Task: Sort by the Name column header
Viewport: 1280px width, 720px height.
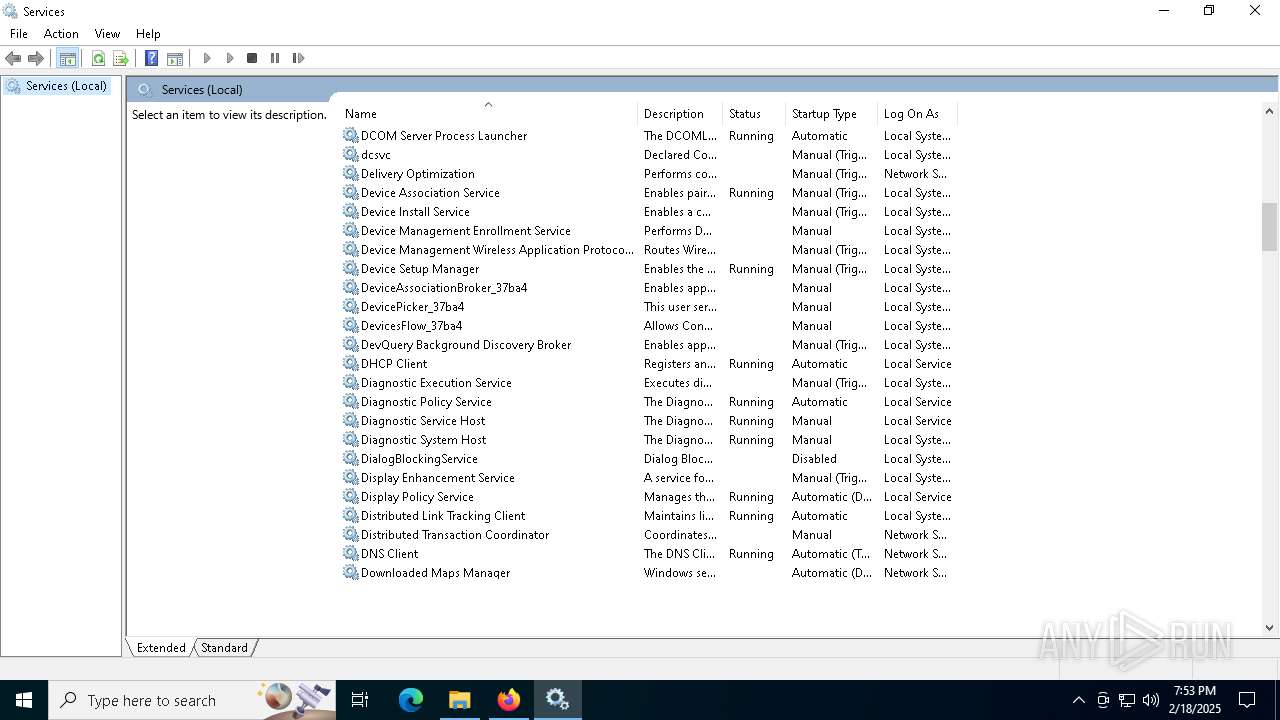Action: click(488, 113)
